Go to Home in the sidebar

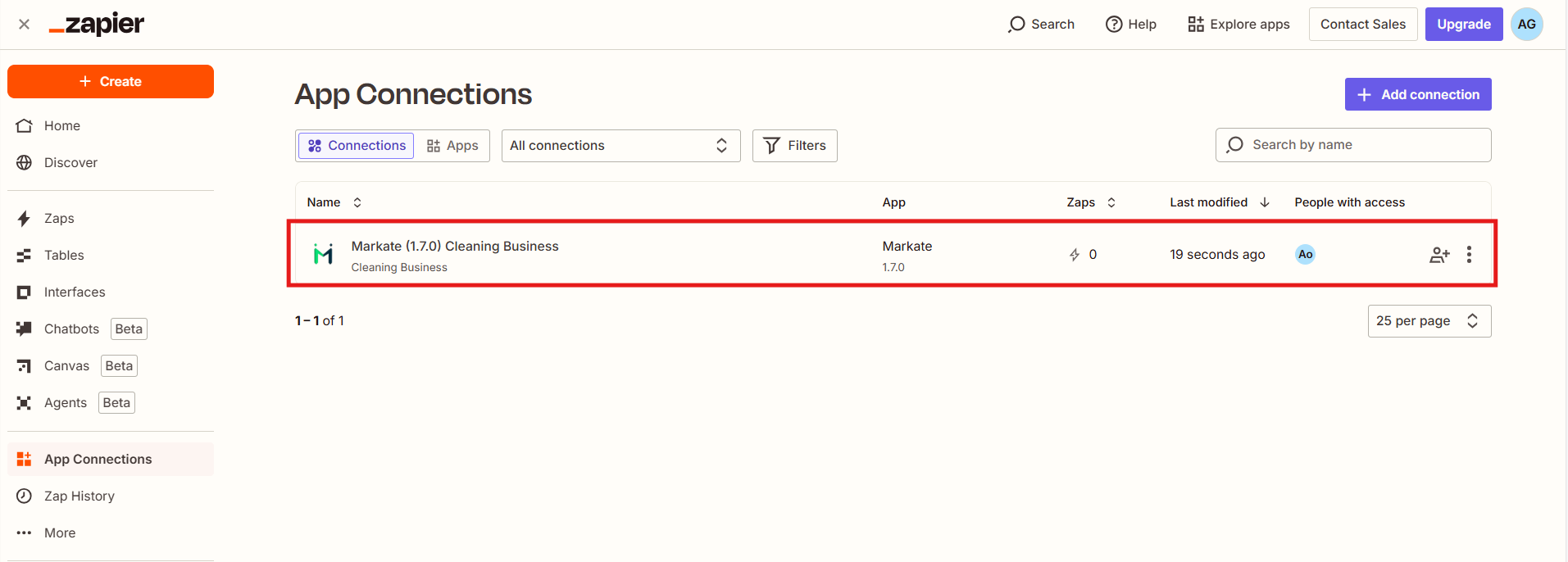[111, 126]
